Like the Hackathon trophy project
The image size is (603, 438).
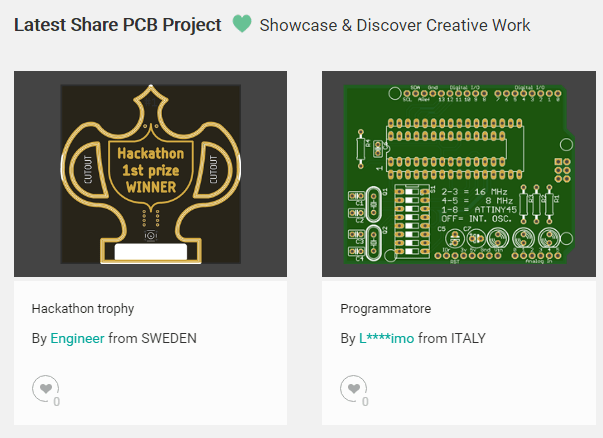pyautogui.click(x=44, y=387)
